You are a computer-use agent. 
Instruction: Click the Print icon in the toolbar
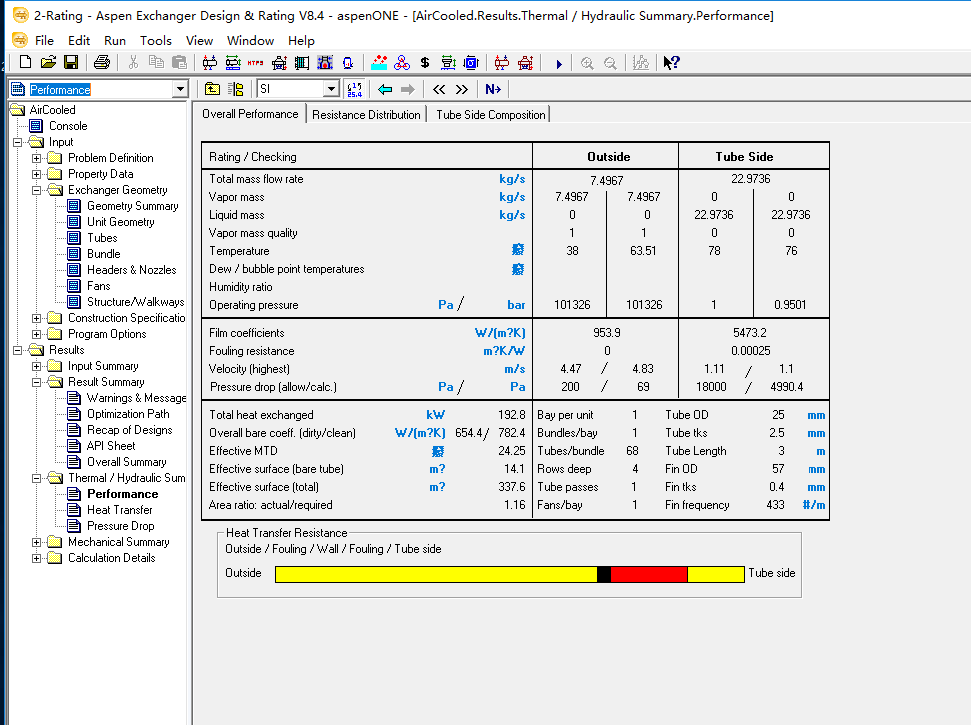(x=101, y=63)
